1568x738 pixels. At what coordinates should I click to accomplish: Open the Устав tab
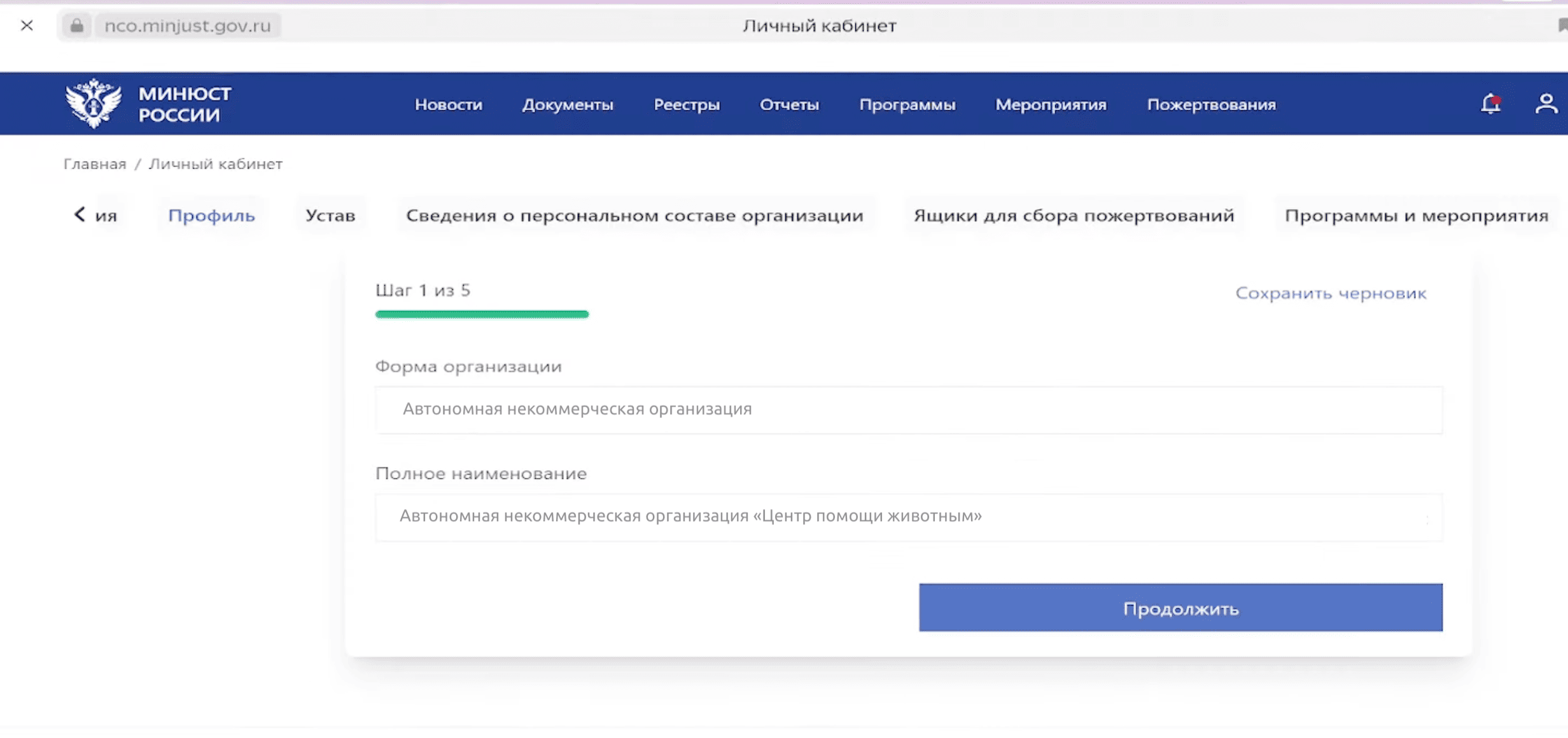(330, 215)
